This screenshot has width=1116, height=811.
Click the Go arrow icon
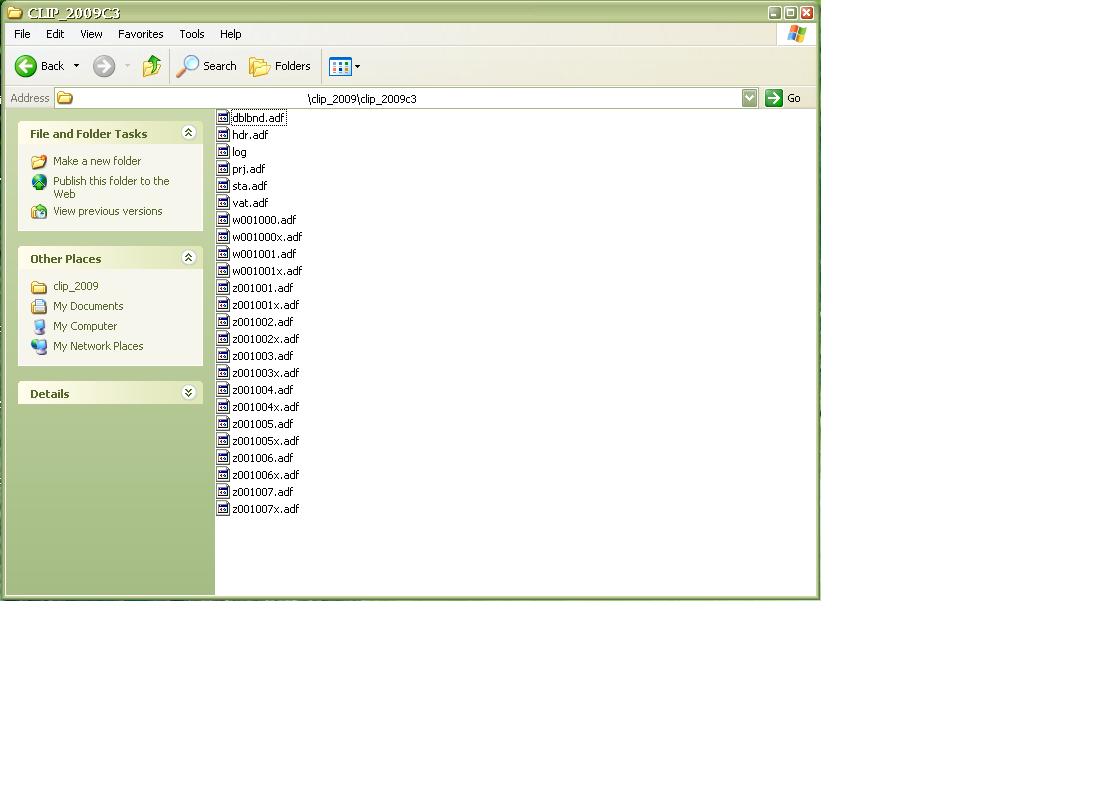(775, 98)
